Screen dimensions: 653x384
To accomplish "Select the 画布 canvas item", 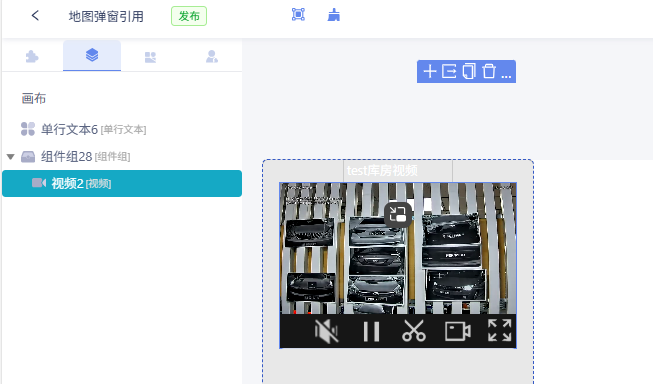I will [34, 99].
